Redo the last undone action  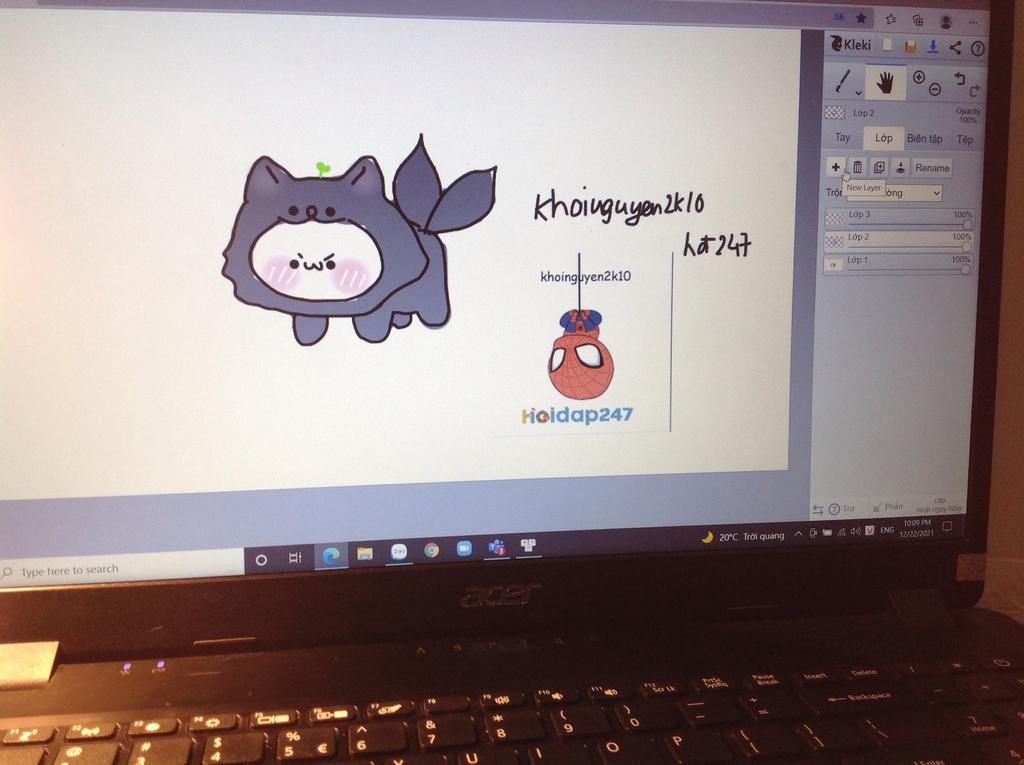[974, 91]
